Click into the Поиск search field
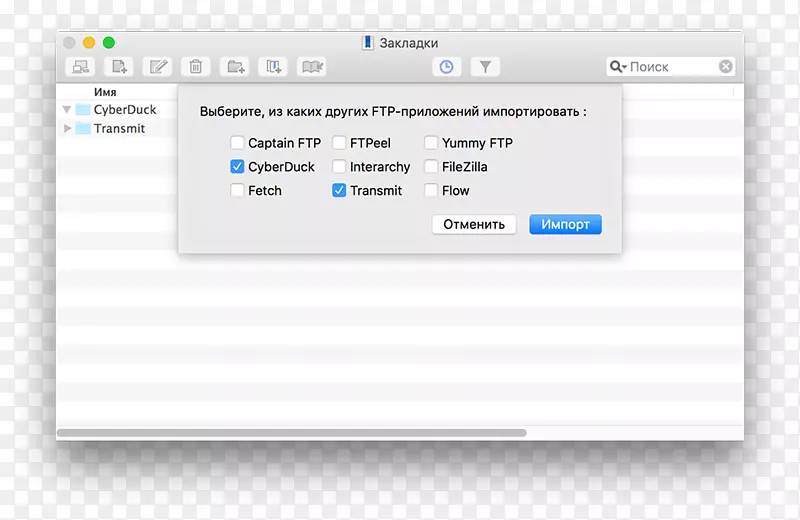This screenshot has height=520, width=800. click(670, 66)
